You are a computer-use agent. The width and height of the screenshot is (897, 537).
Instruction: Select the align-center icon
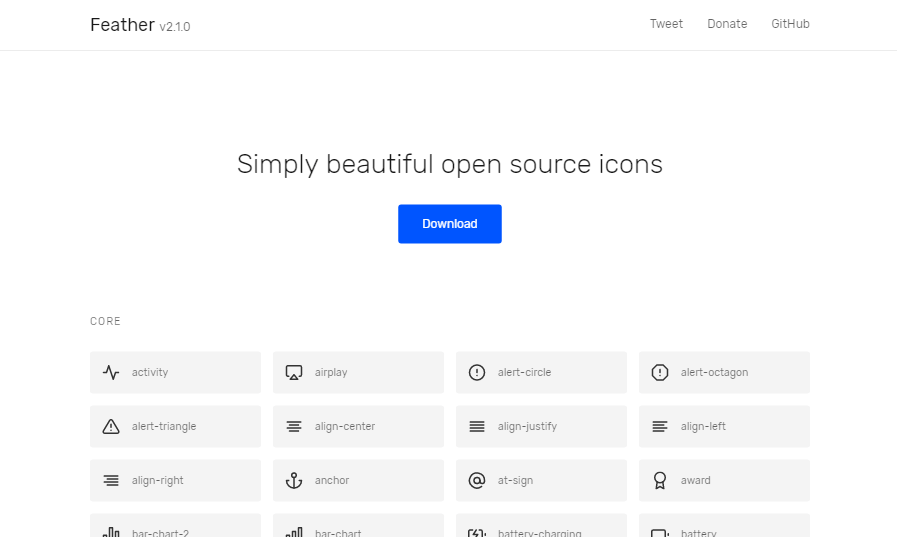[294, 427]
